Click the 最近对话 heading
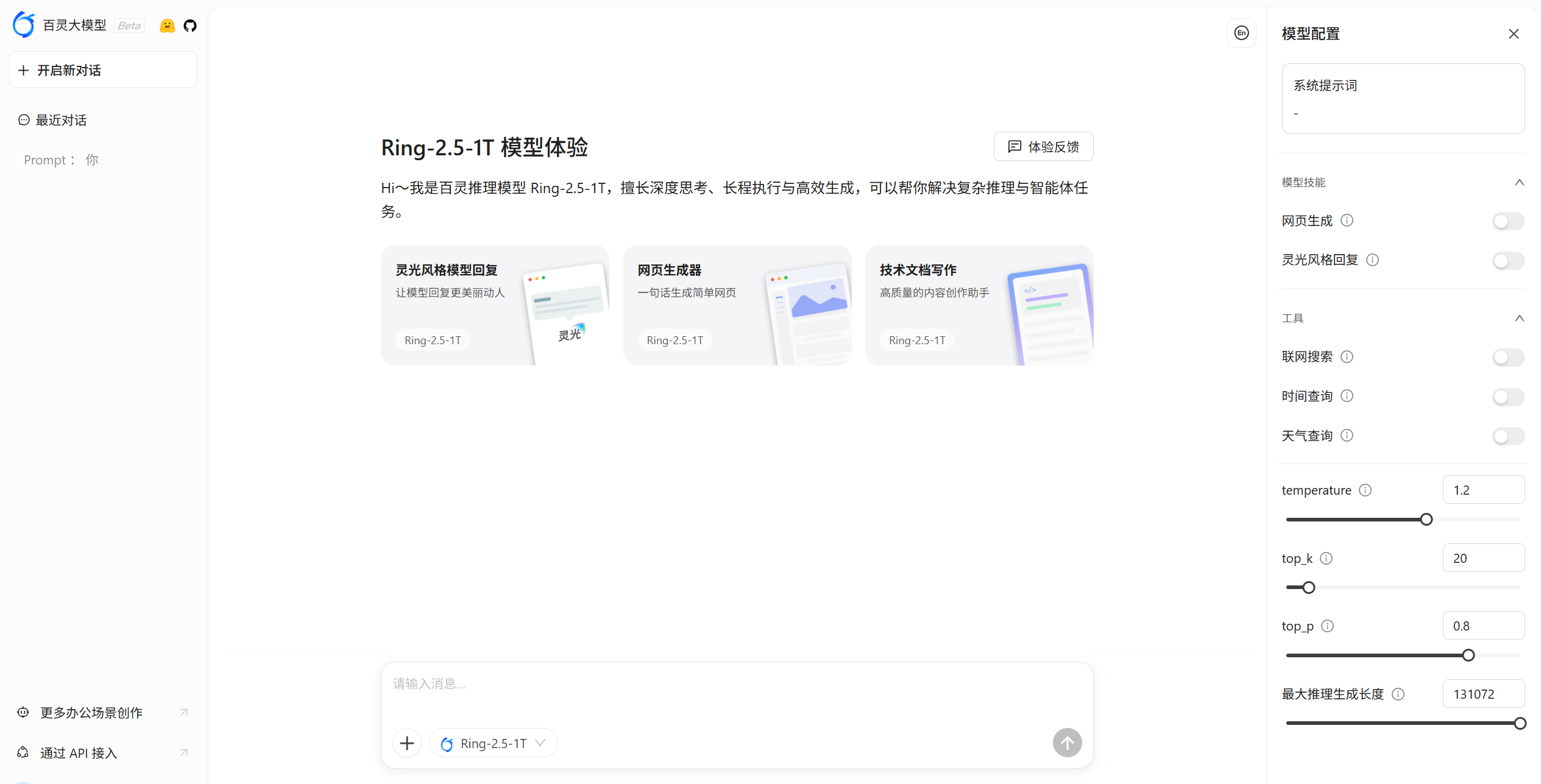Screen dimensions: 1541x784 click(61, 120)
